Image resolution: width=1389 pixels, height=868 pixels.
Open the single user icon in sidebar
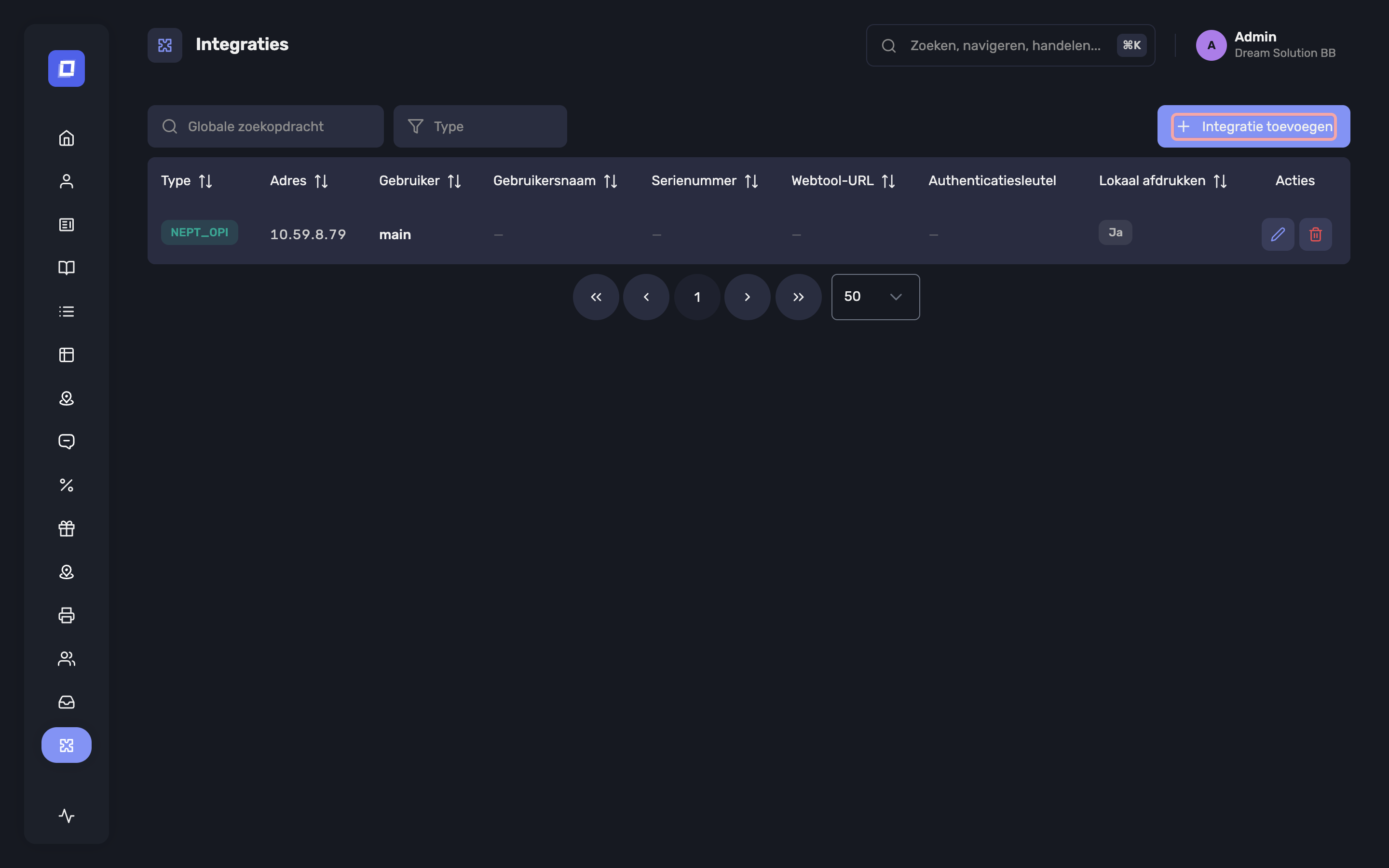pyautogui.click(x=67, y=181)
